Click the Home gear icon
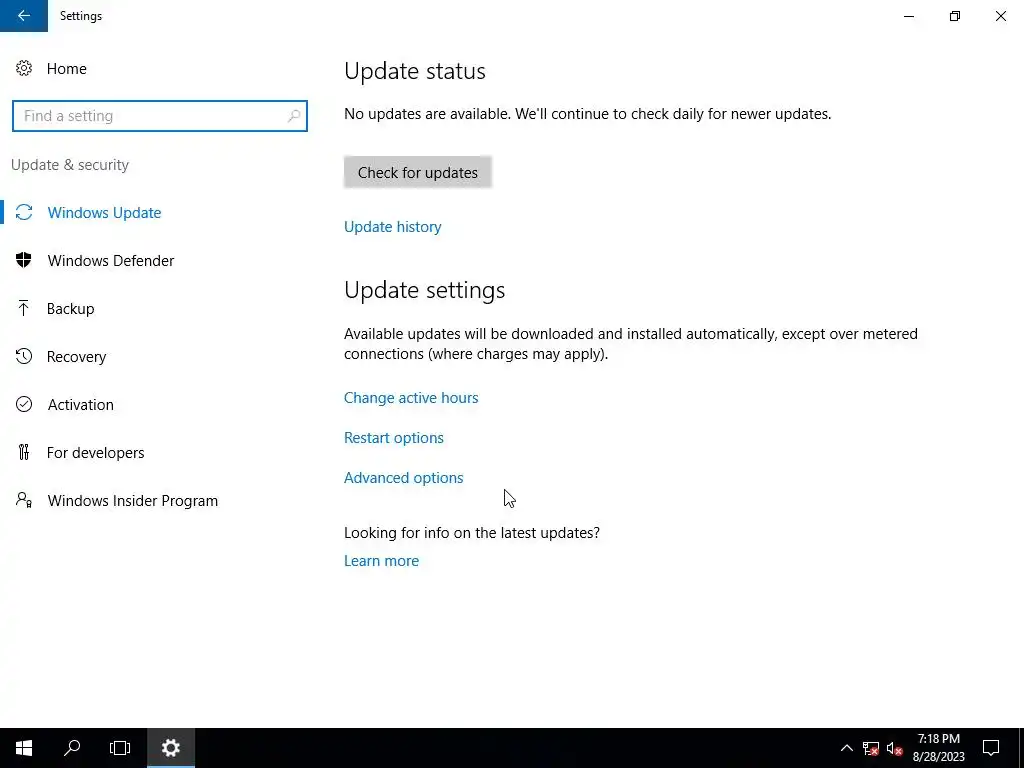Viewport: 1024px width, 768px height. [x=24, y=69]
